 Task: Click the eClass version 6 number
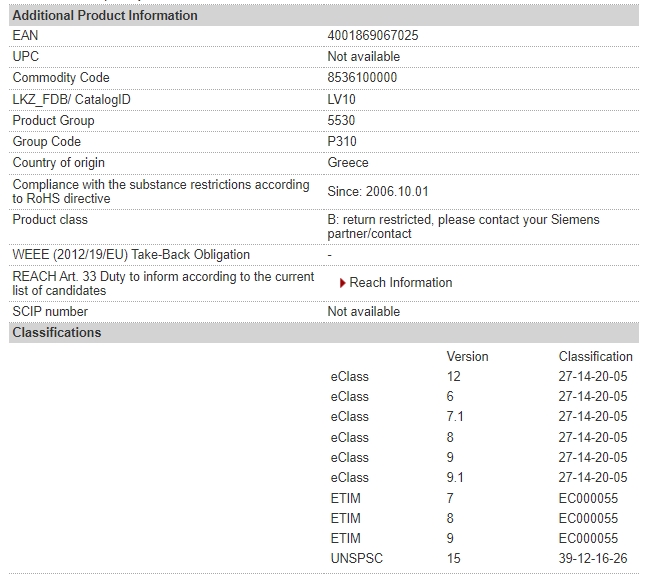pos(450,397)
